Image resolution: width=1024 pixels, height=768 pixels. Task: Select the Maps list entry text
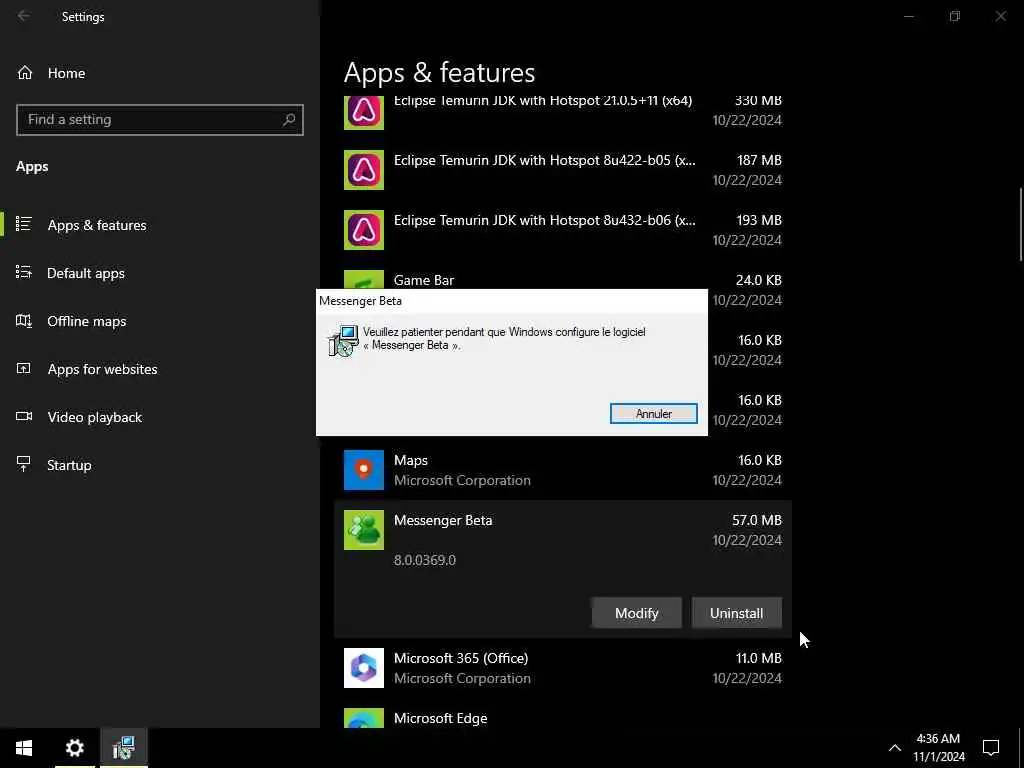click(x=411, y=460)
